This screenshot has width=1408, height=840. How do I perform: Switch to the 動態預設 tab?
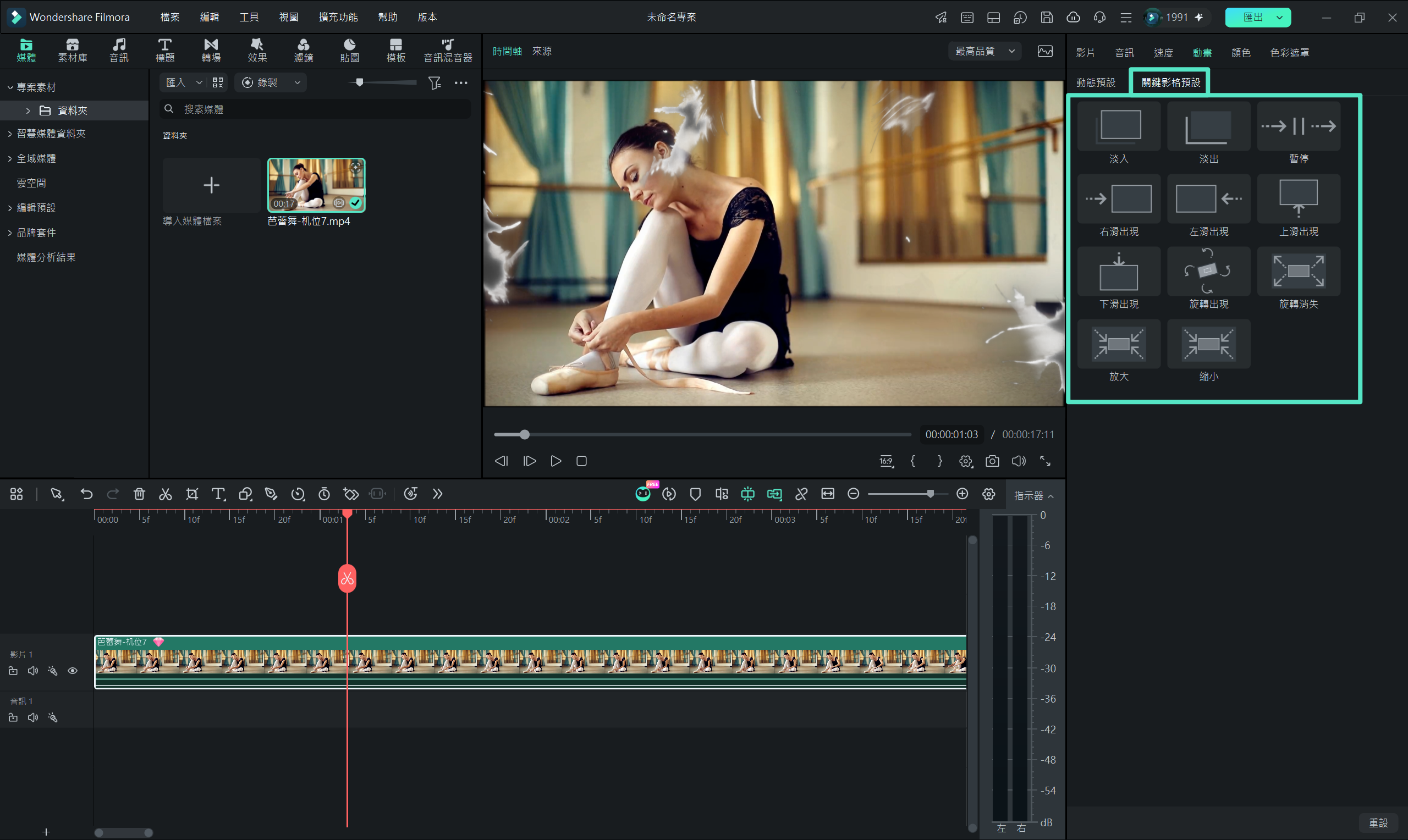point(1096,82)
